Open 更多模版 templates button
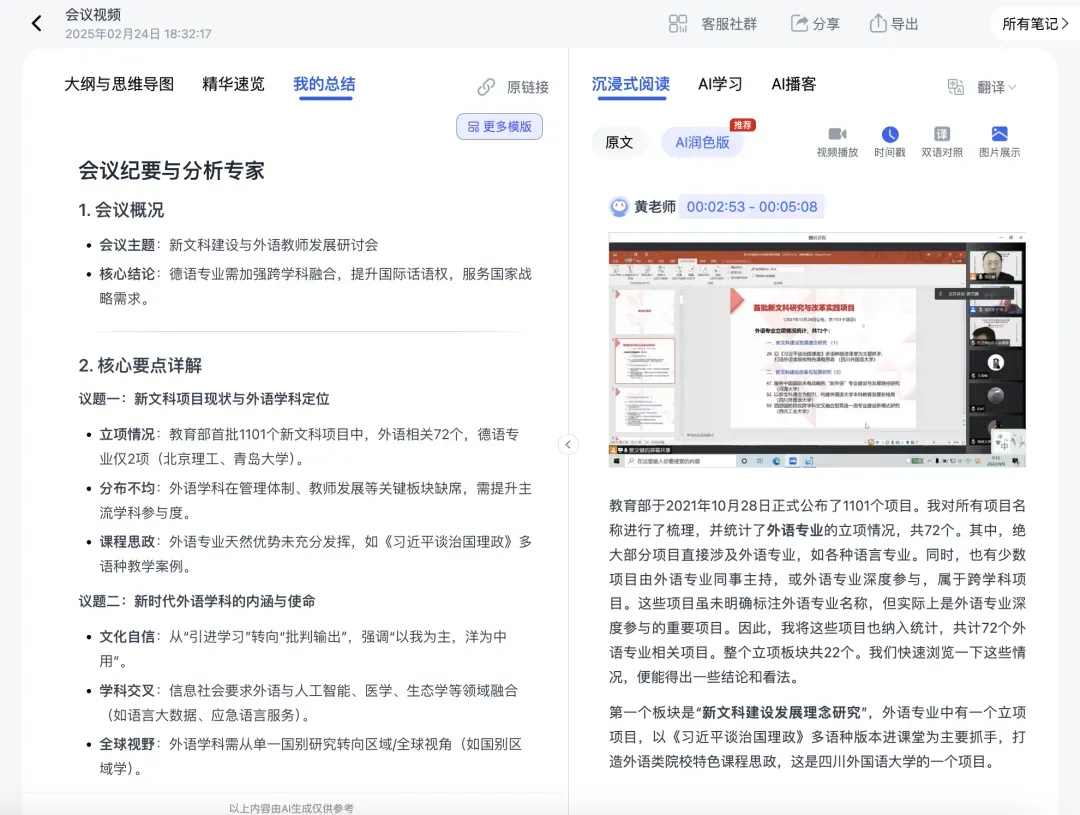The image size is (1080, 815). [499, 127]
